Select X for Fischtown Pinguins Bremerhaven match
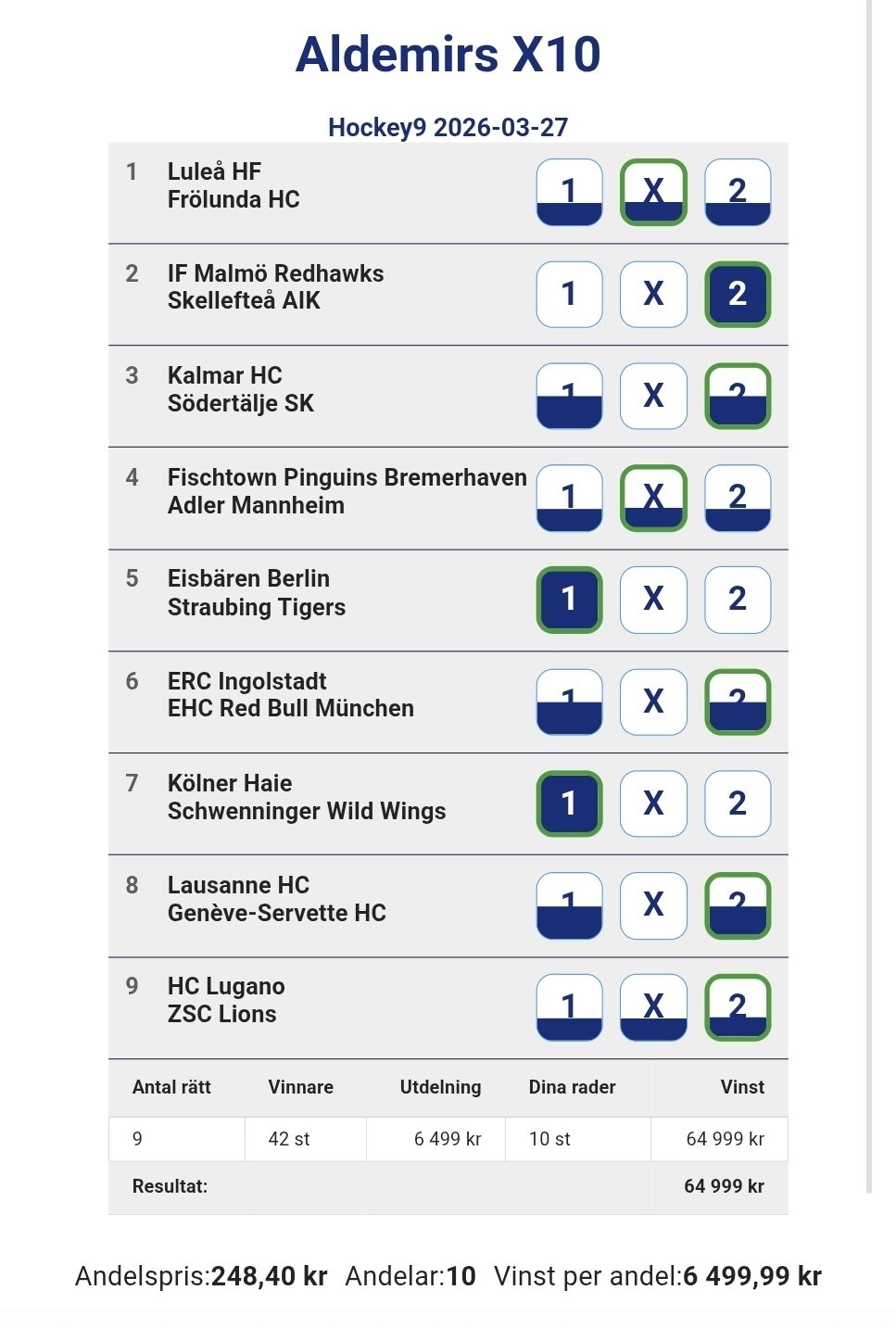 (653, 498)
